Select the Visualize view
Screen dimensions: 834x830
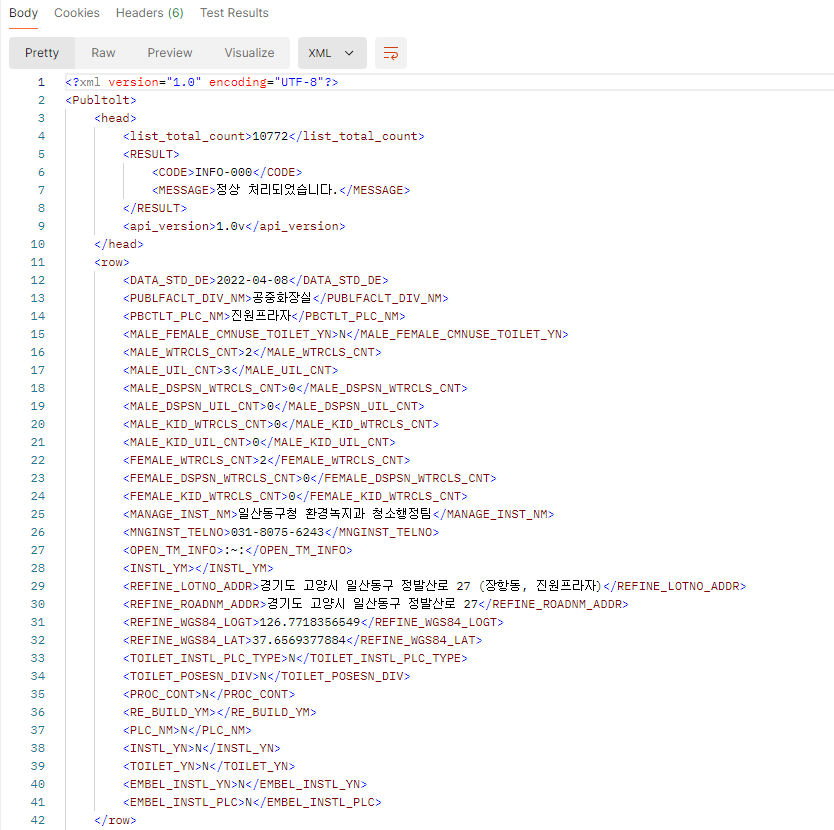(x=249, y=53)
